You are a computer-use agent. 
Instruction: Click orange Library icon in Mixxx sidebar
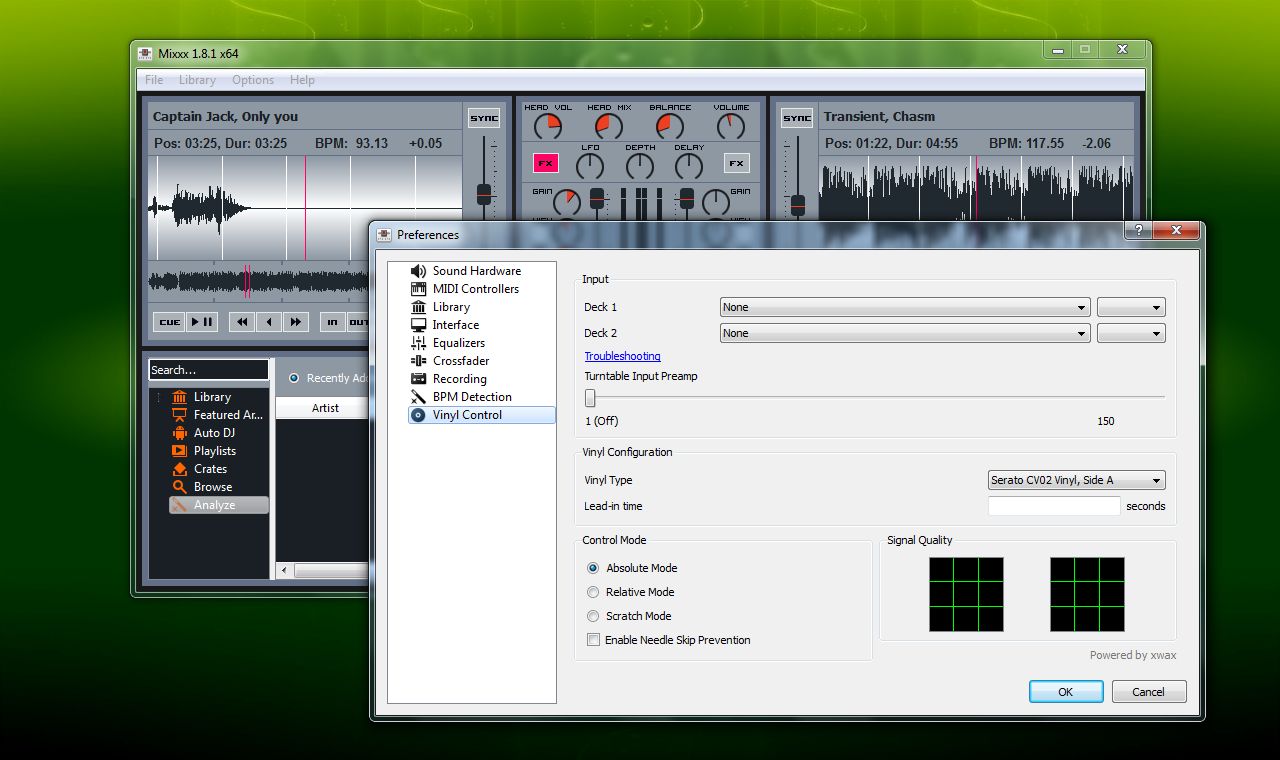[x=179, y=397]
